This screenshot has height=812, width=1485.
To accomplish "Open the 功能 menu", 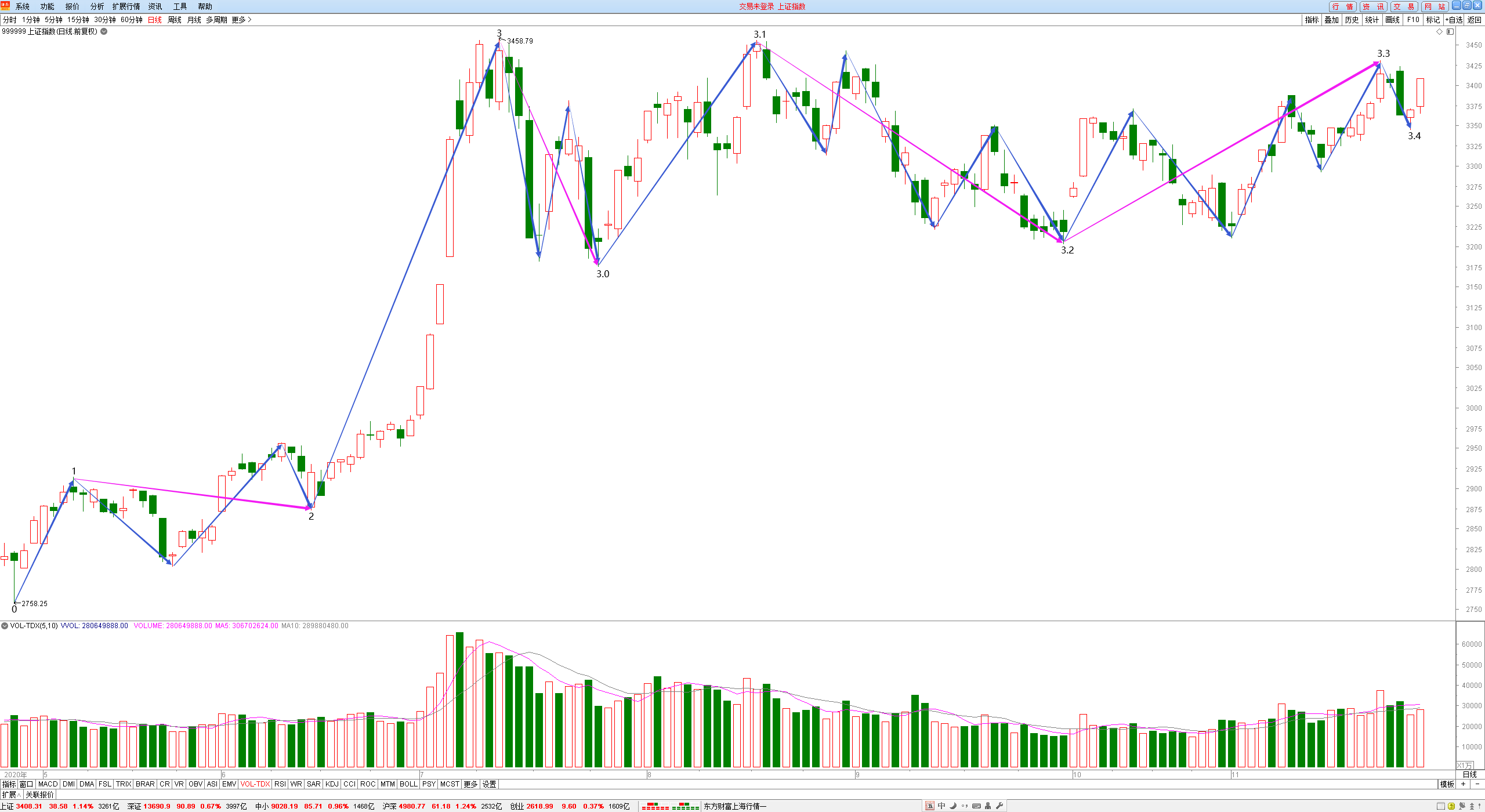I will [x=48, y=6].
